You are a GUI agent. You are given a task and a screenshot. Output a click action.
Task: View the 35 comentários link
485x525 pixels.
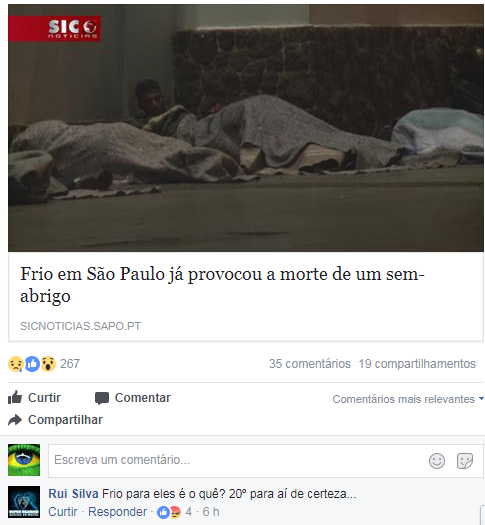310,364
